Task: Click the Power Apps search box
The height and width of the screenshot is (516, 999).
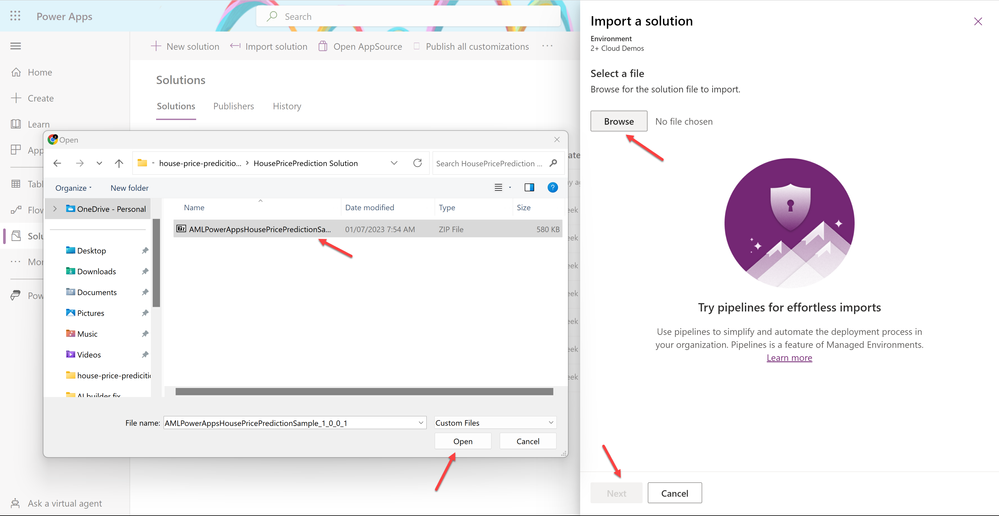Action: click(408, 17)
